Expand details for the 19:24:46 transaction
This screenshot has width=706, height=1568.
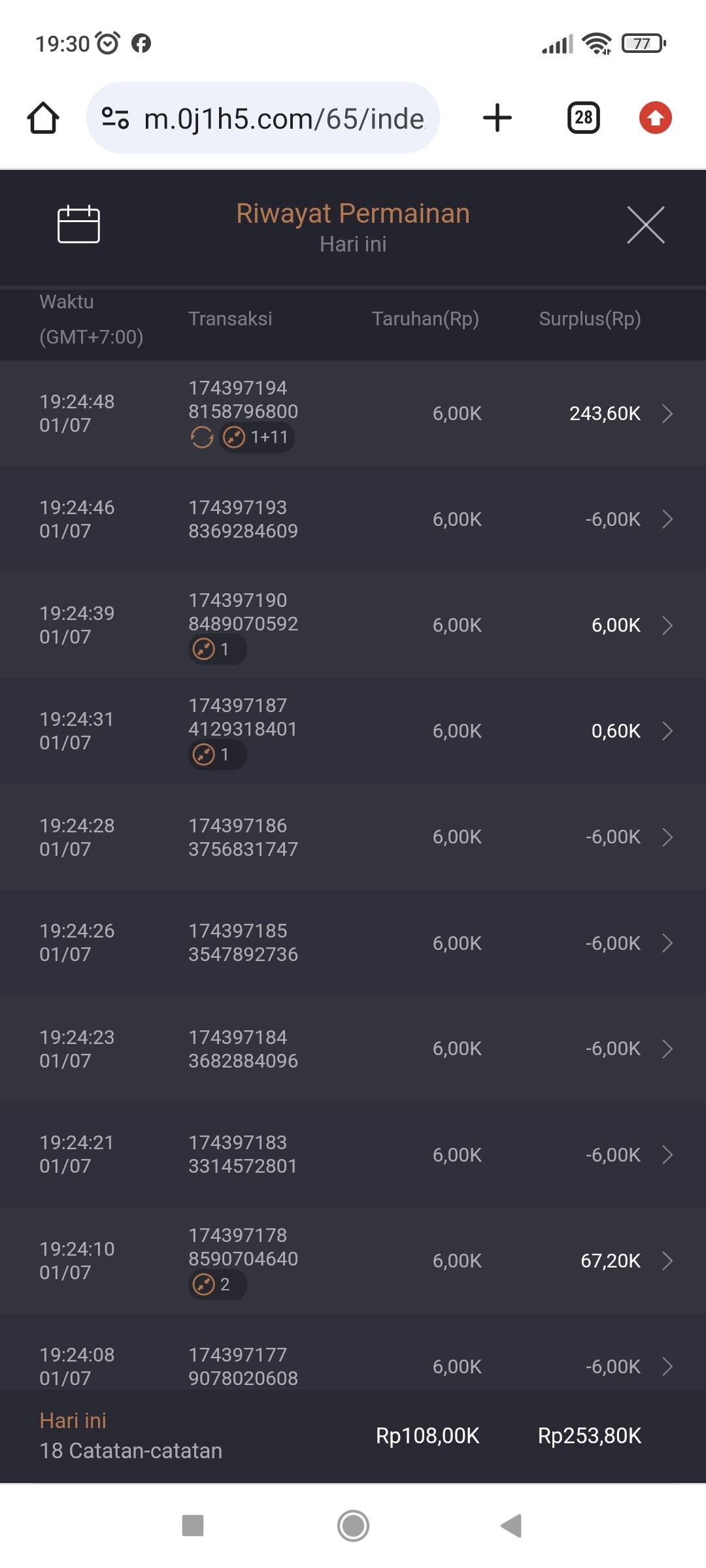pos(667,519)
